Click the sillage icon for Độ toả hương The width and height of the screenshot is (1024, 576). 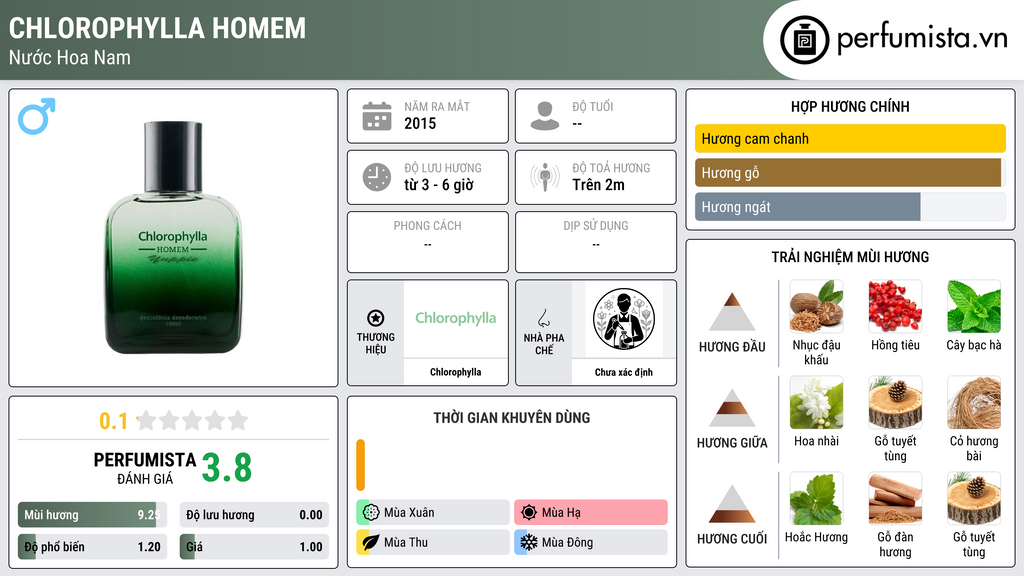pos(545,177)
